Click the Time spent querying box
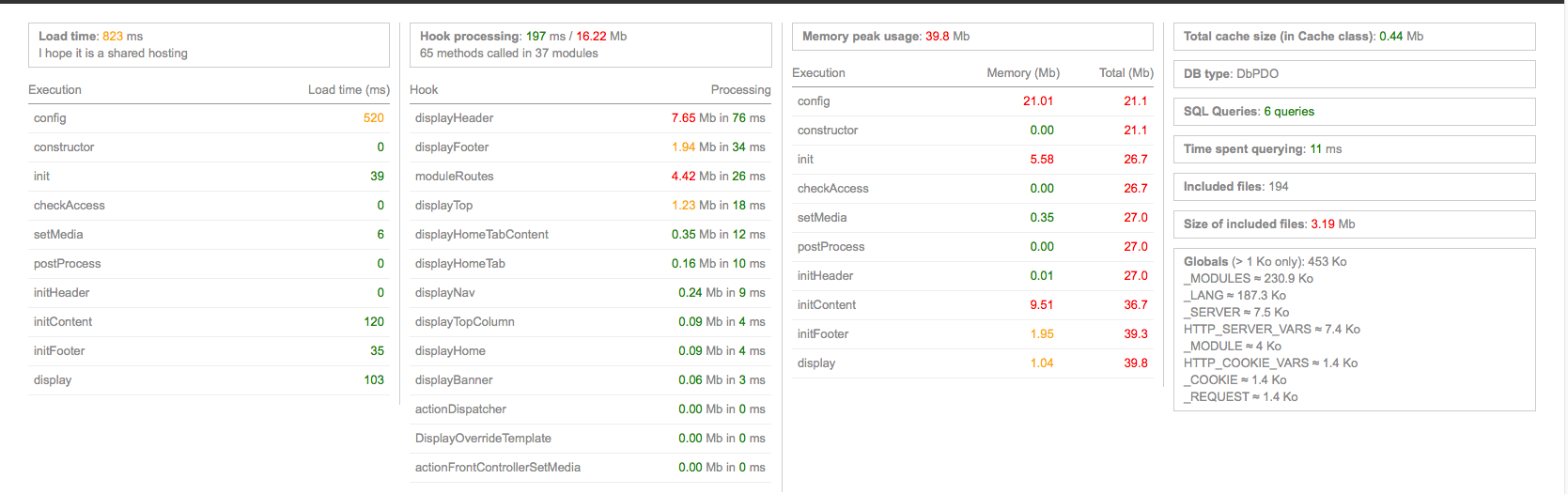The image size is (1568, 494). point(1355,149)
